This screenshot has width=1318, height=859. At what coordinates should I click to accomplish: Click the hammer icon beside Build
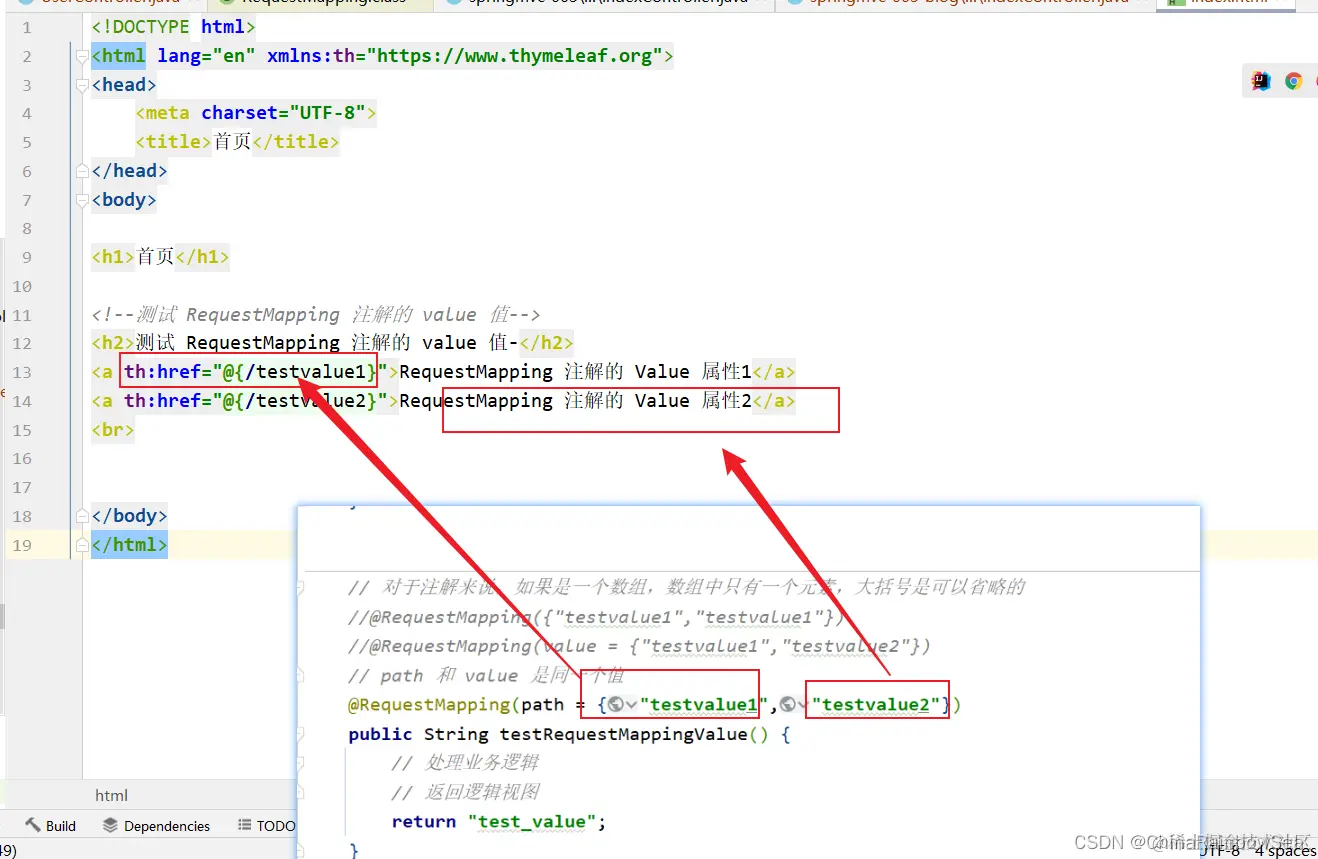coord(33,826)
